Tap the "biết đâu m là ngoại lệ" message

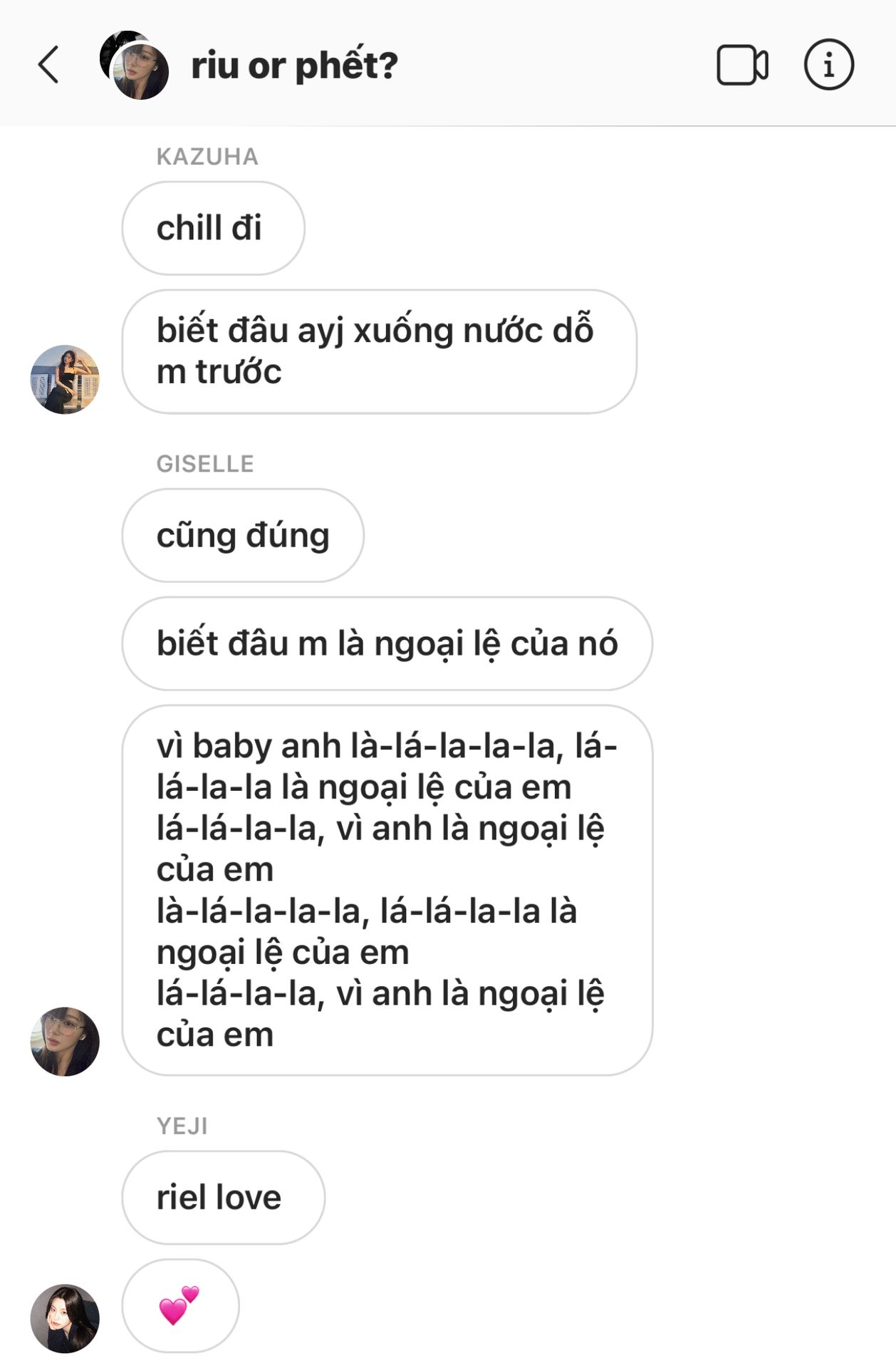pos(387,643)
